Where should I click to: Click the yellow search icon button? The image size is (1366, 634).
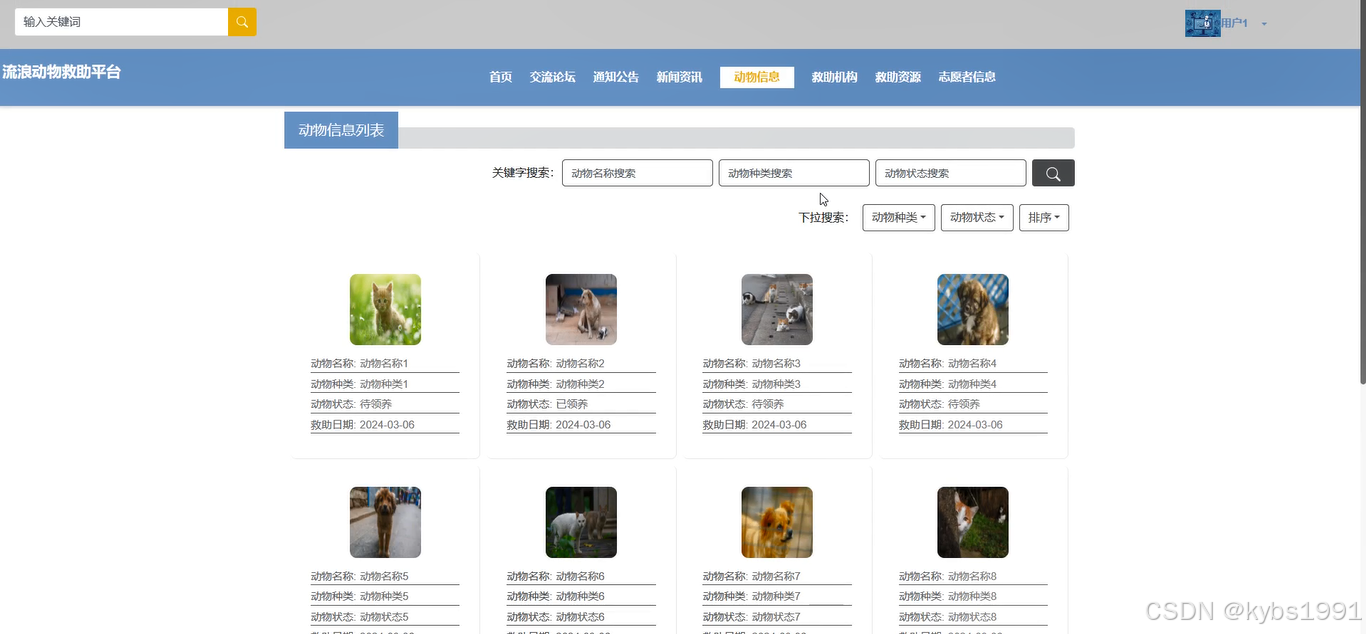coord(242,22)
